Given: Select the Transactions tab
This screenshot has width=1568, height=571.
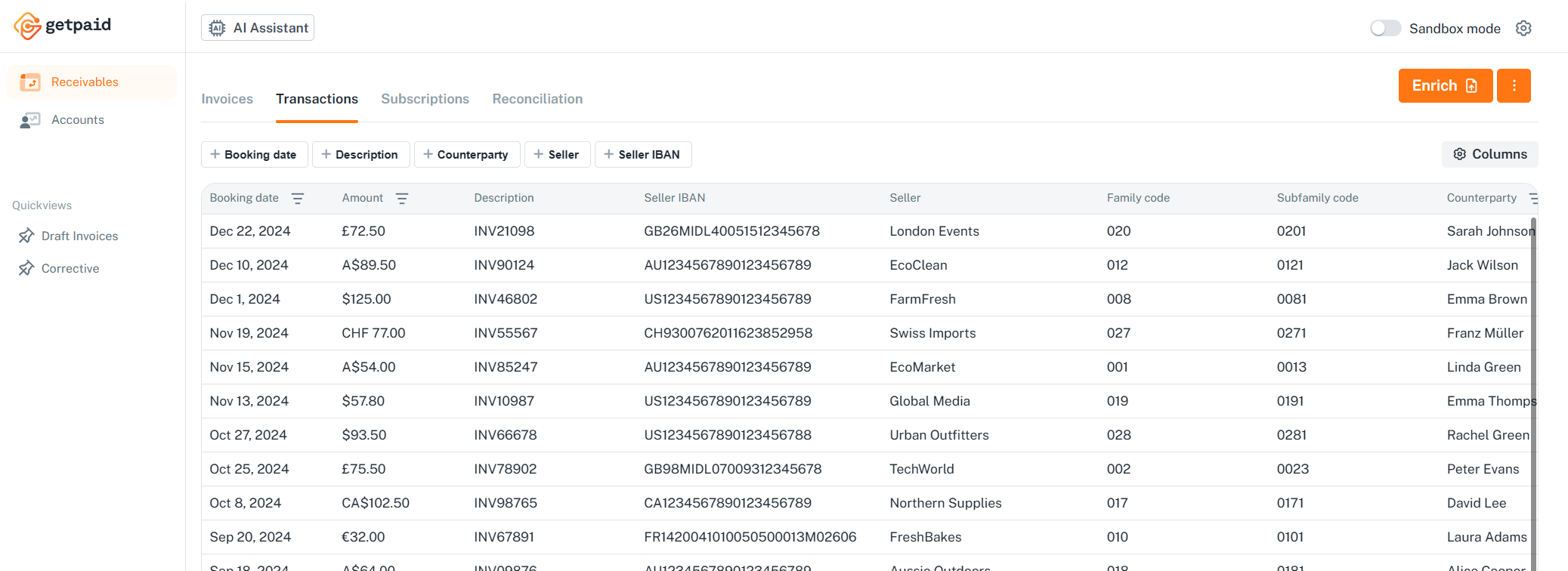Looking at the screenshot, I should coord(317,99).
